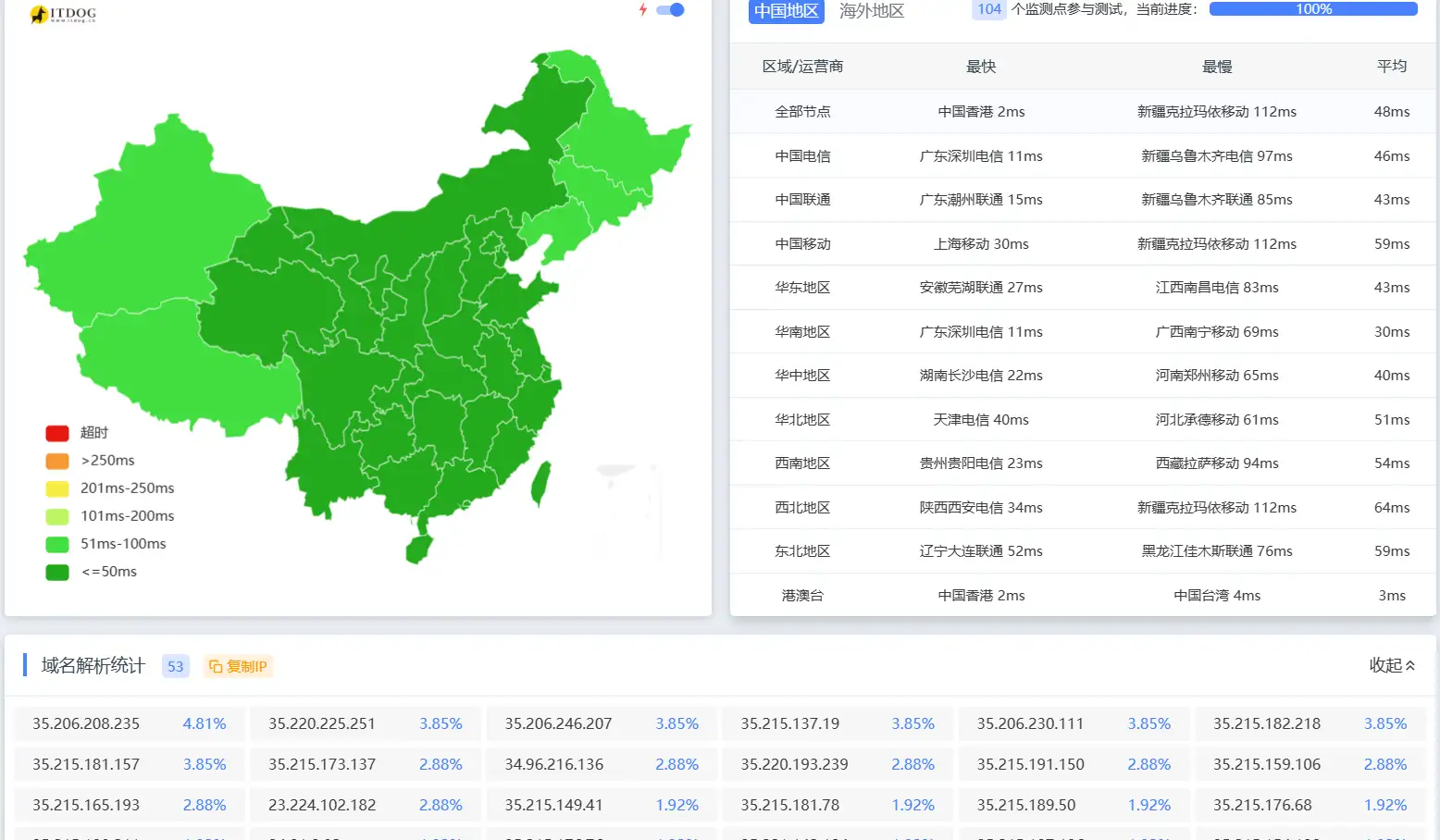Click the 104 monitoring points badge
Viewport: 1440px width, 840px height.
coord(988,9)
